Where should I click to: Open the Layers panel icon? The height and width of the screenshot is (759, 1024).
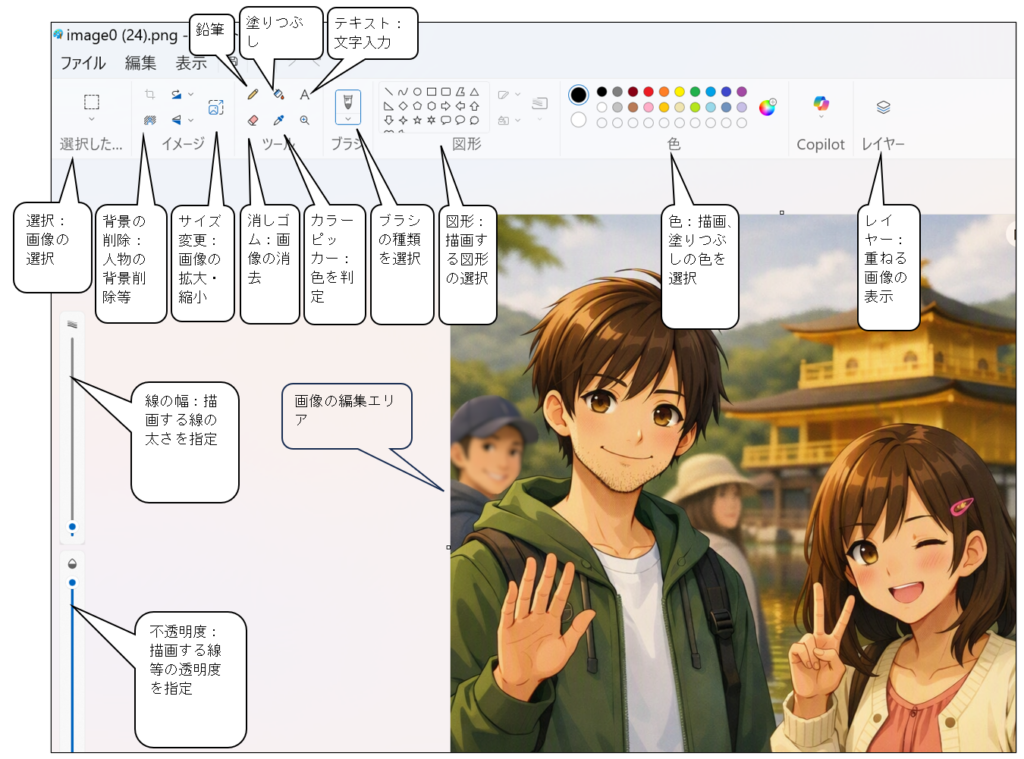click(883, 107)
